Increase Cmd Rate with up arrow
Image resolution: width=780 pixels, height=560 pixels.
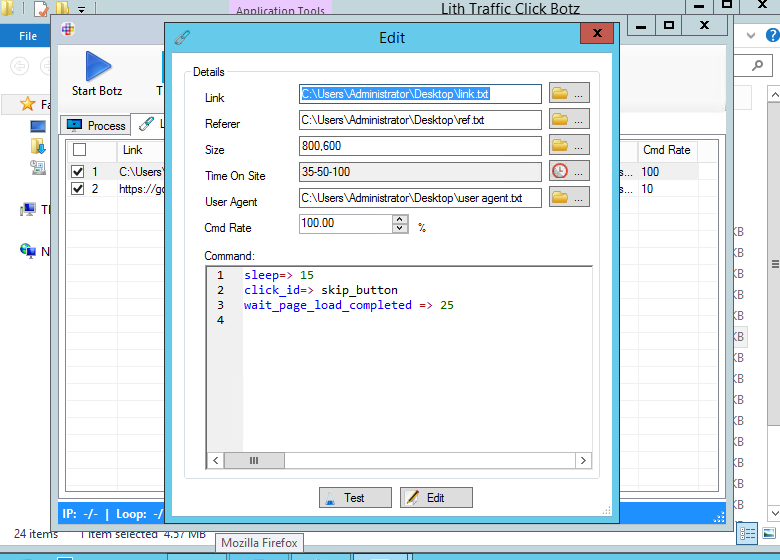click(400, 219)
